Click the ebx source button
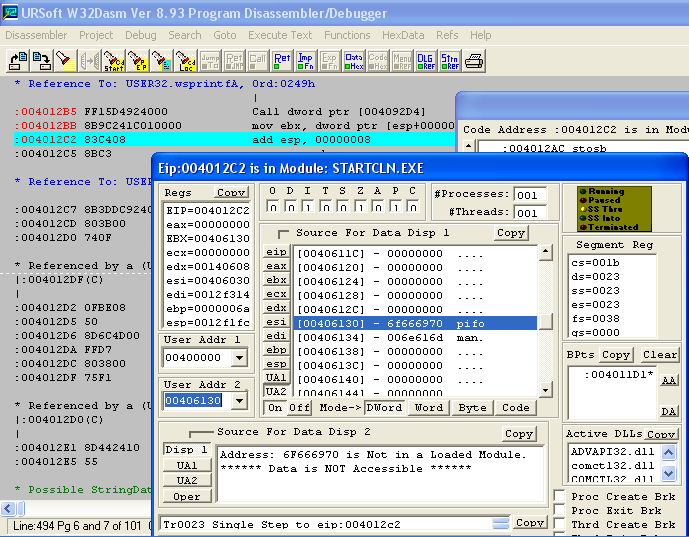 click(276, 280)
